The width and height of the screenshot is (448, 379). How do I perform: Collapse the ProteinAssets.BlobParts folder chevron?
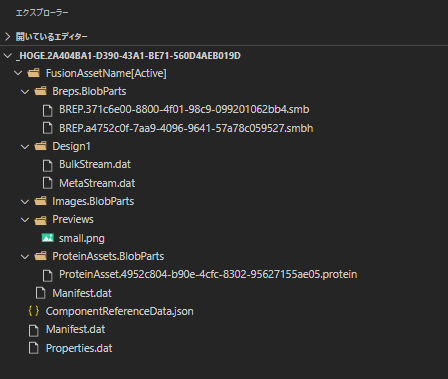click(25, 256)
